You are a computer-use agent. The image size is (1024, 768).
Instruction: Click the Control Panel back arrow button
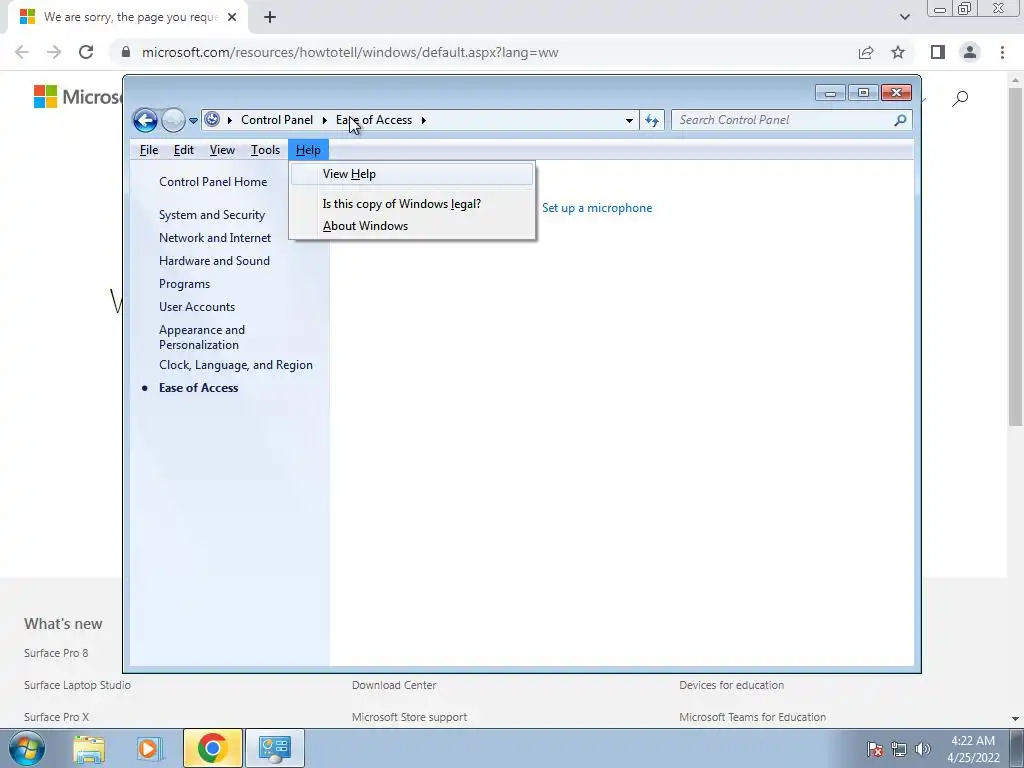(145, 120)
